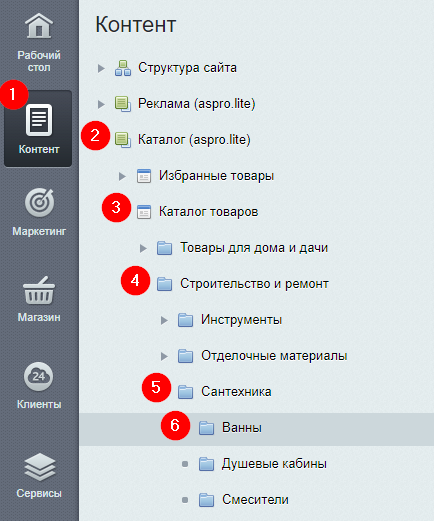Viewport: 434px width, 521px height.
Task: Select Инструменты section label
Action: coord(242,320)
